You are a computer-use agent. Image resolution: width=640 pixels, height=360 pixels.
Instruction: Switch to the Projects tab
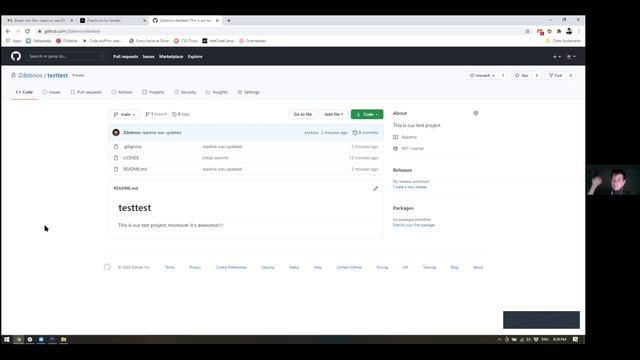pyautogui.click(x=153, y=92)
